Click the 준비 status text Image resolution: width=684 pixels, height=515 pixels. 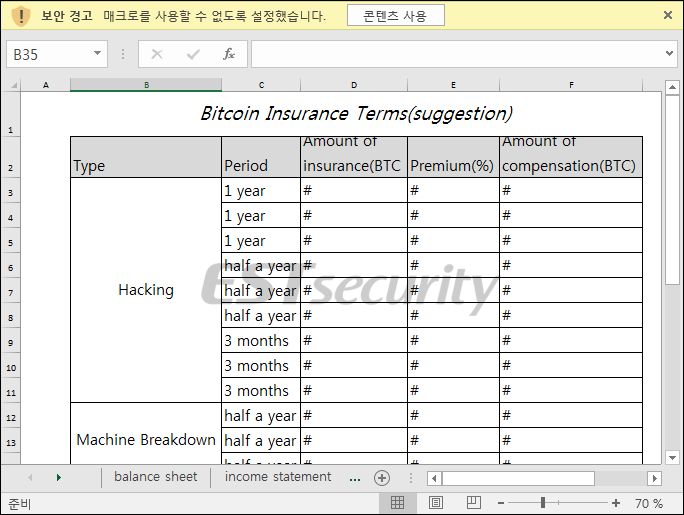pos(20,504)
